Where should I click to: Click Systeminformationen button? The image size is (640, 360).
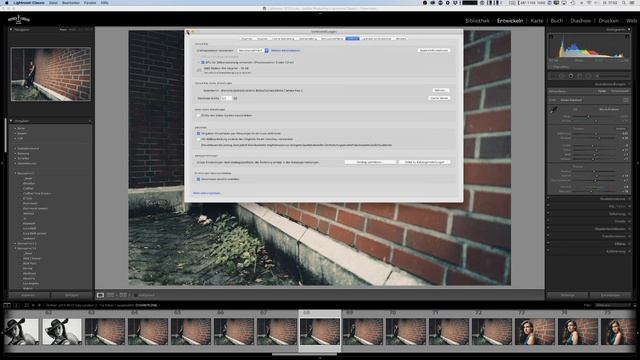point(434,50)
